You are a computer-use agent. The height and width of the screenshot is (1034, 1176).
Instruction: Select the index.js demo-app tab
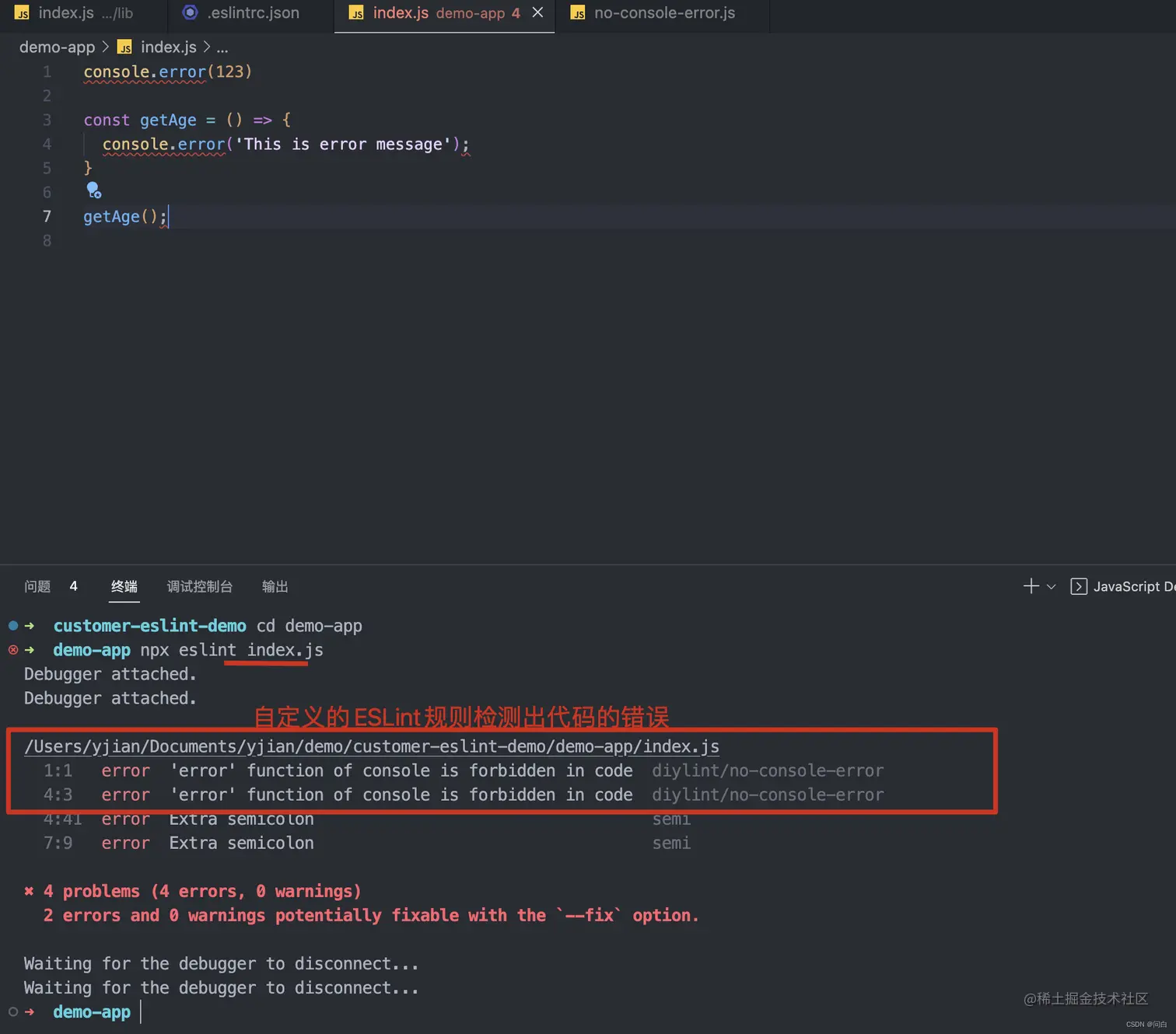click(446, 13)
